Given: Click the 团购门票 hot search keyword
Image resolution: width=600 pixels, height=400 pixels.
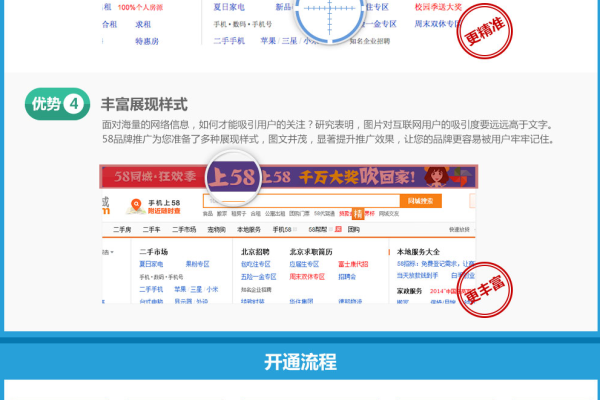Looking at the screenshot, I should (x=299, y=214).
